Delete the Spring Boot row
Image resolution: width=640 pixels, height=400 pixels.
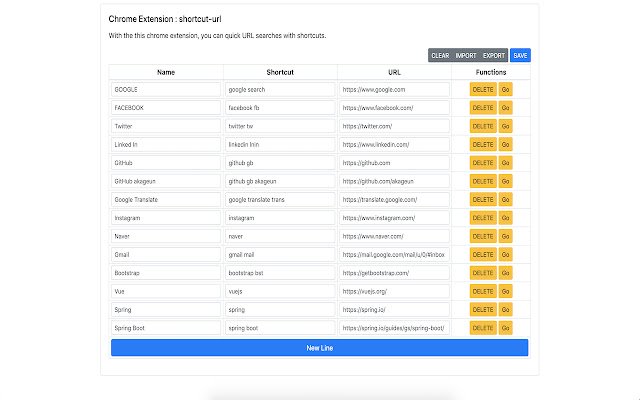tap(483, 328)
